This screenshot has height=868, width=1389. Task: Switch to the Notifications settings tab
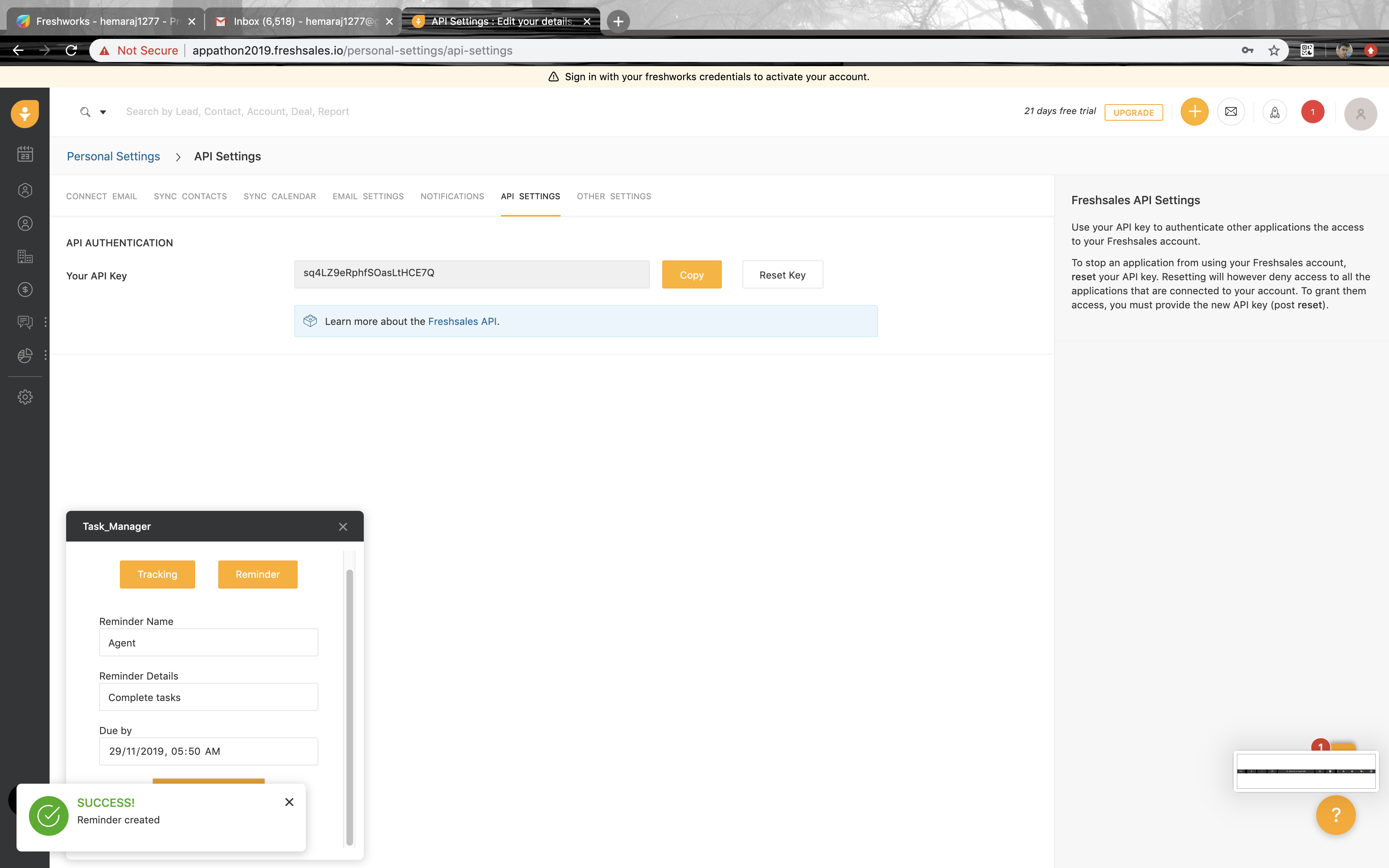(452, 196)
